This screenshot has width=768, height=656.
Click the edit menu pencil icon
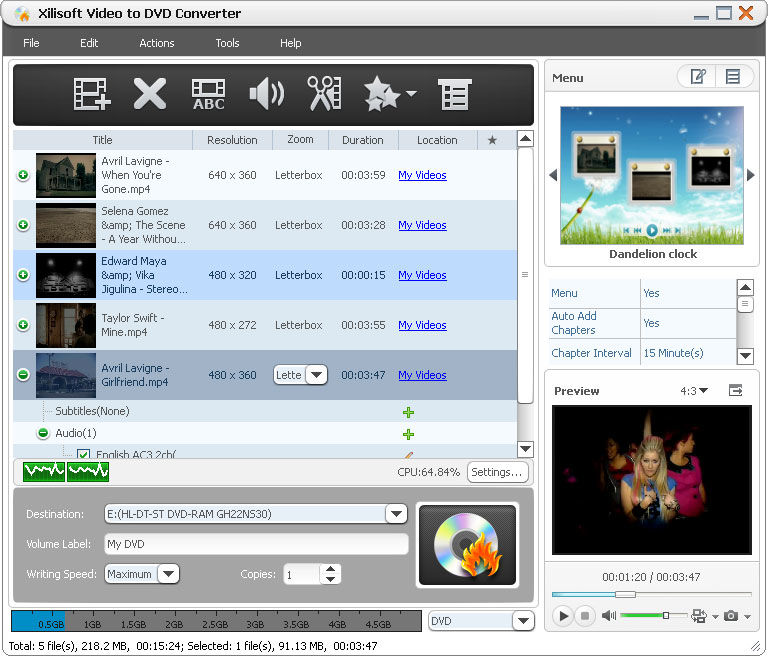[697, 76]
